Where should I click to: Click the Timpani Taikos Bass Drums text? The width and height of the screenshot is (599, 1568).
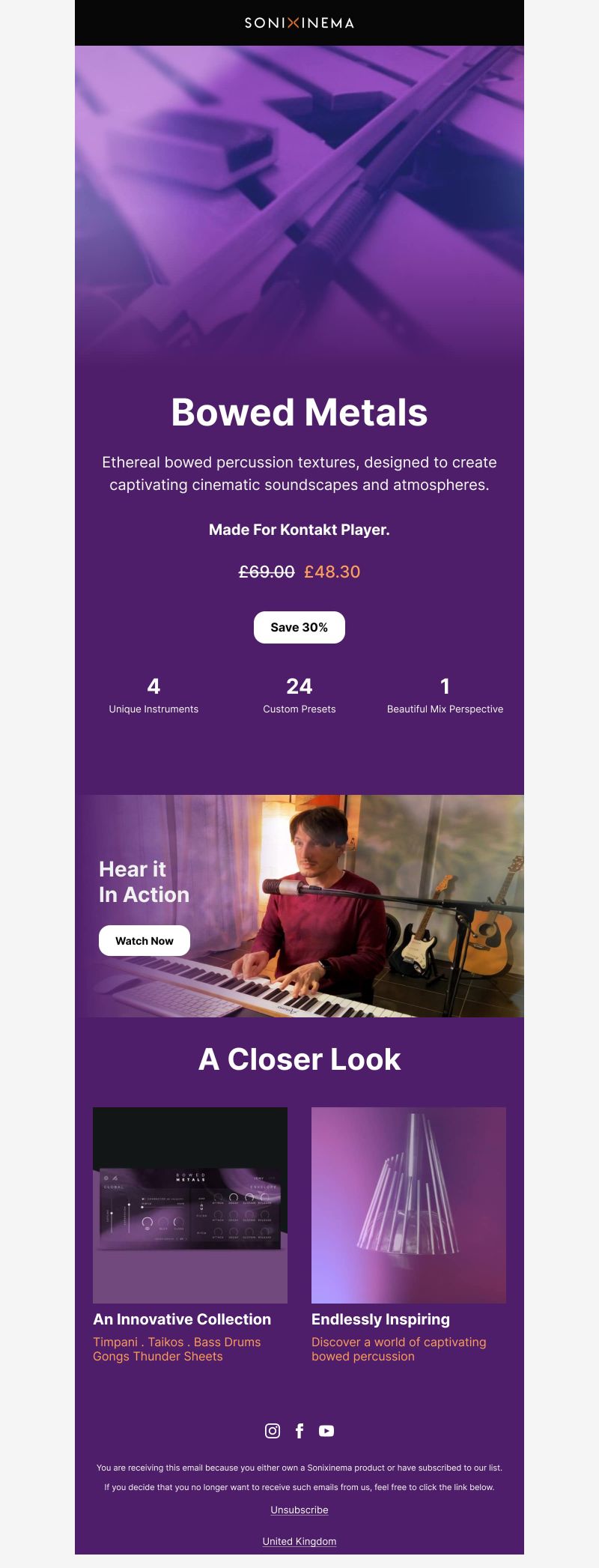point(177,1342)
